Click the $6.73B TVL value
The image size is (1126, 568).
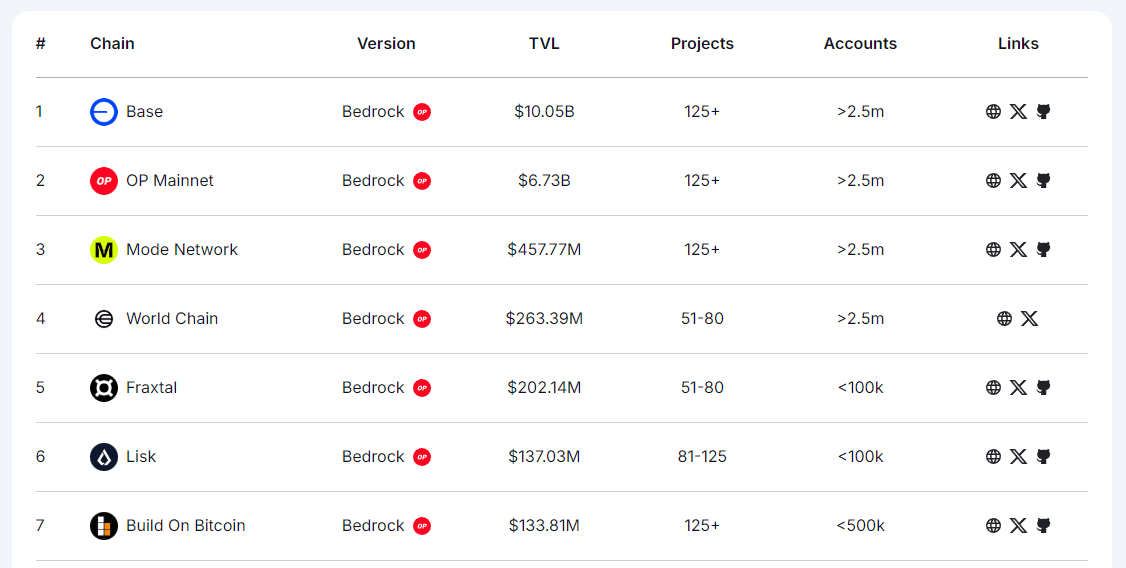pyautogui.click(x=544, y=180)
